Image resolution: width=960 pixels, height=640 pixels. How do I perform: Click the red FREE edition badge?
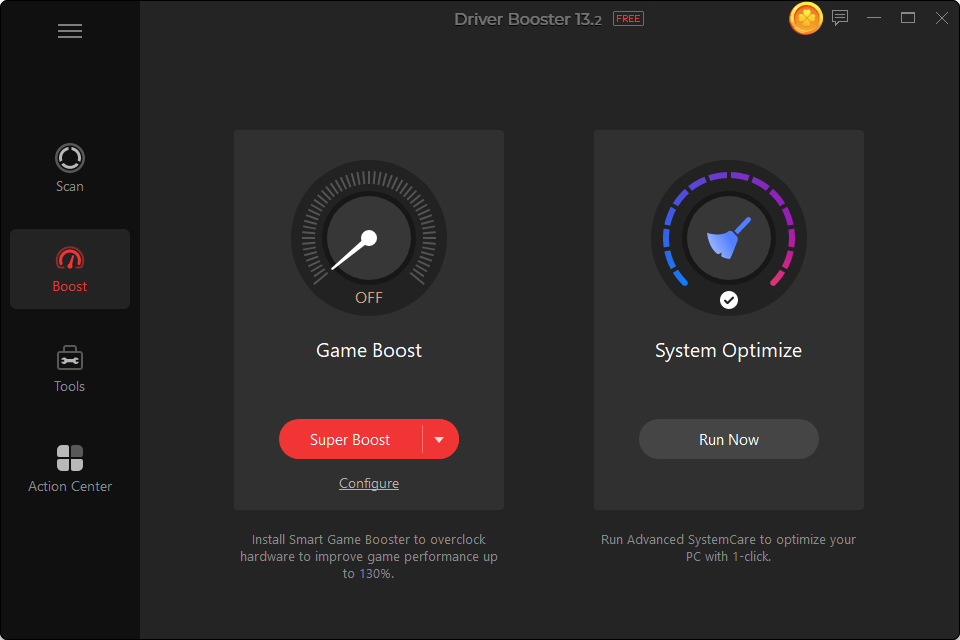coord(628,19)
